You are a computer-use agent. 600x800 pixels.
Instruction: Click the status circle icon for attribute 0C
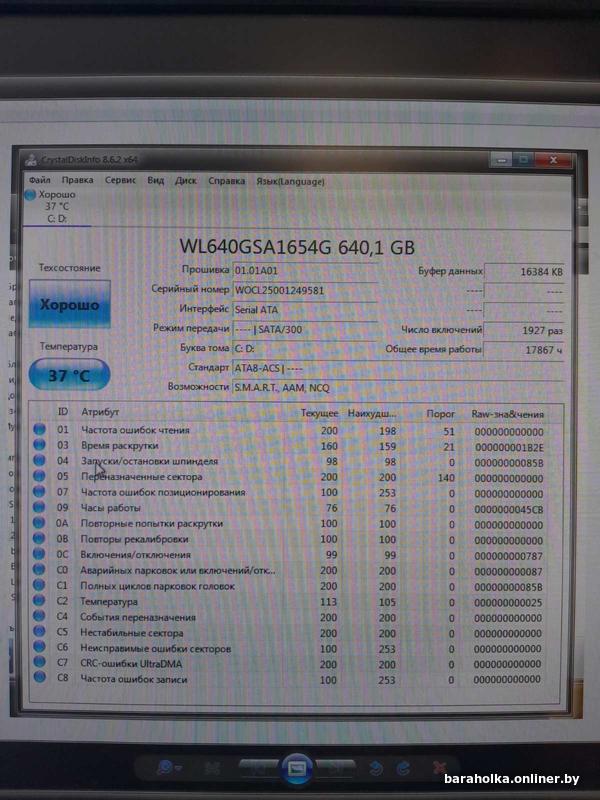[x=39, y=554]
